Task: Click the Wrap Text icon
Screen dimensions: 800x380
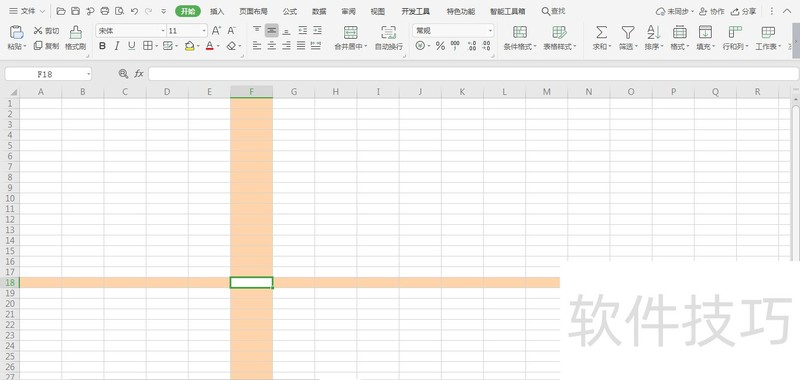Action: click(x=389, y=32)
